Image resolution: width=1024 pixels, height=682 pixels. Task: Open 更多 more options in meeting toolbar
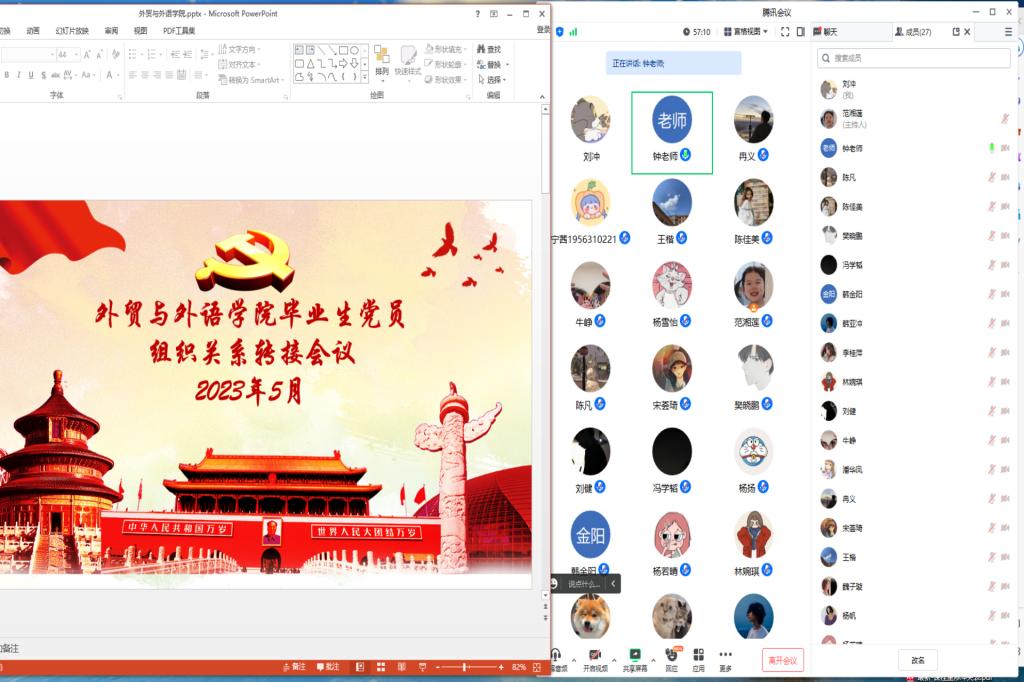[726, 659]
